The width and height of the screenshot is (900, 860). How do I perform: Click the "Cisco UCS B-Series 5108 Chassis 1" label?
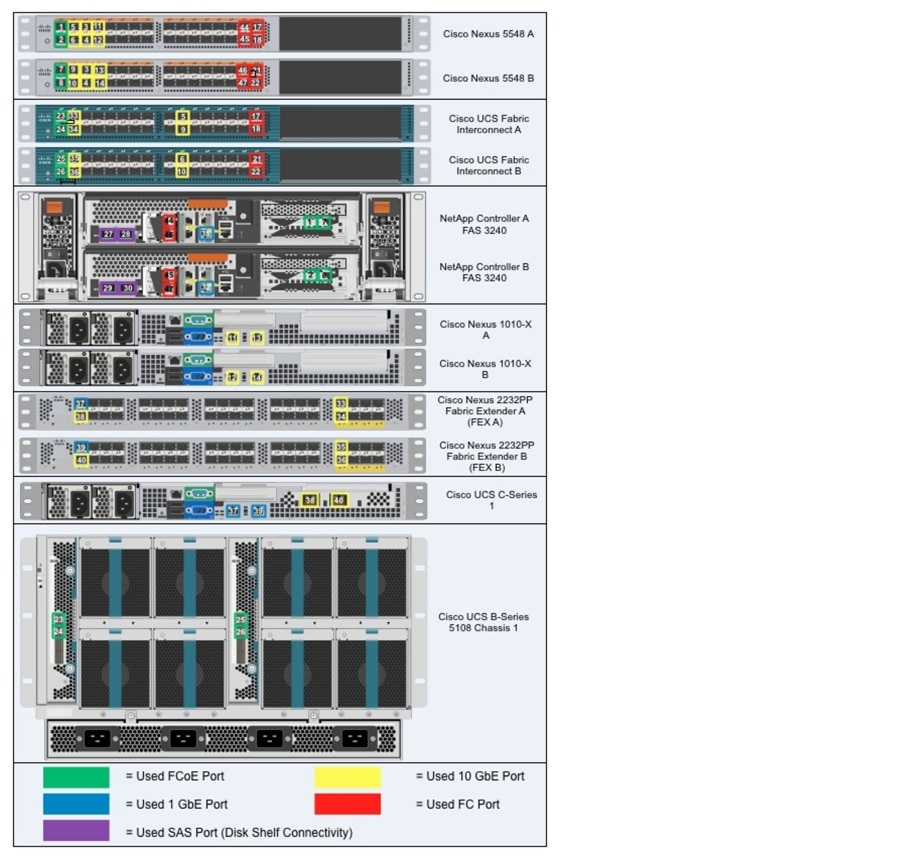click(483, 622)
